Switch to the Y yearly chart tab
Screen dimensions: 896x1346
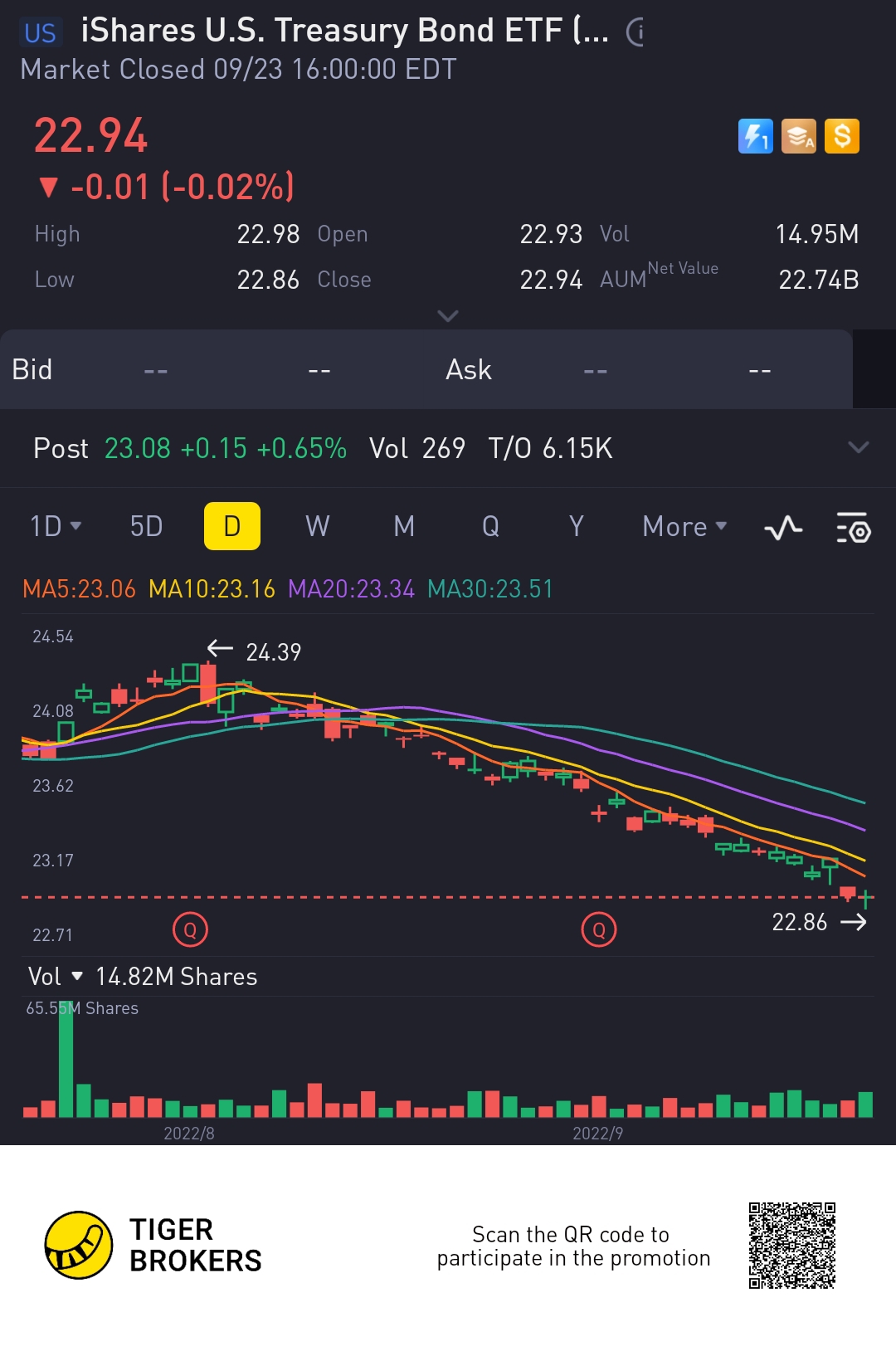click(x=577, y=526)
